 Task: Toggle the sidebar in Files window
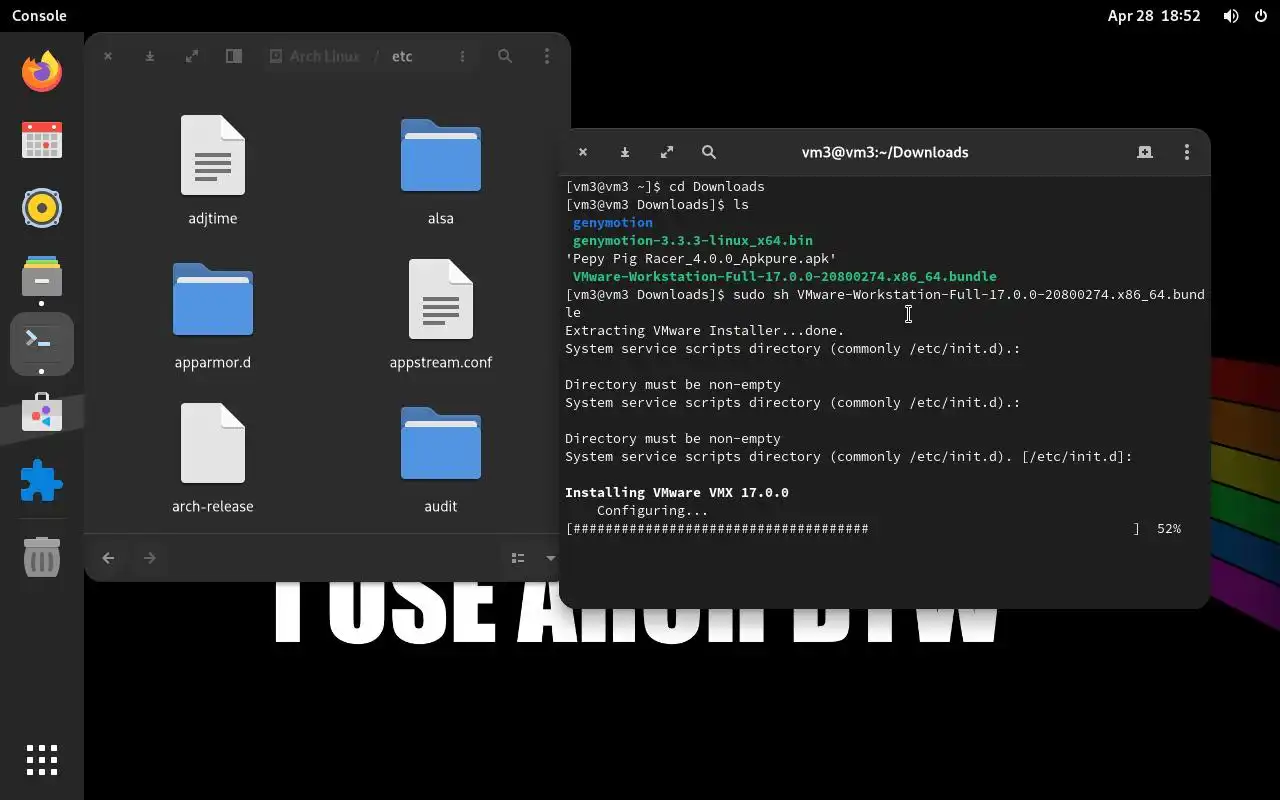[x=234, y=56]
